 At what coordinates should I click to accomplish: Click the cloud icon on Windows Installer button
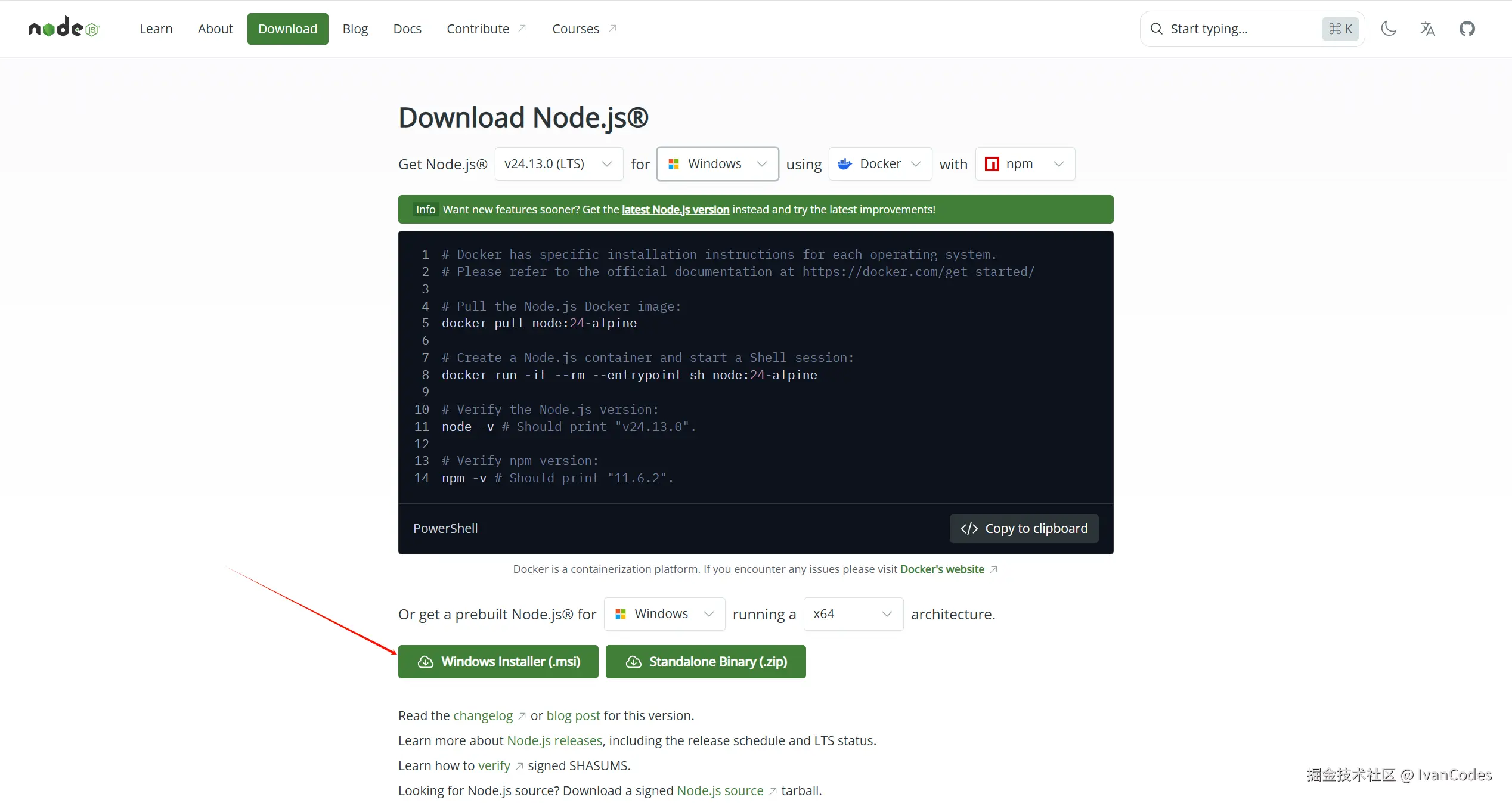pos(426,662)
